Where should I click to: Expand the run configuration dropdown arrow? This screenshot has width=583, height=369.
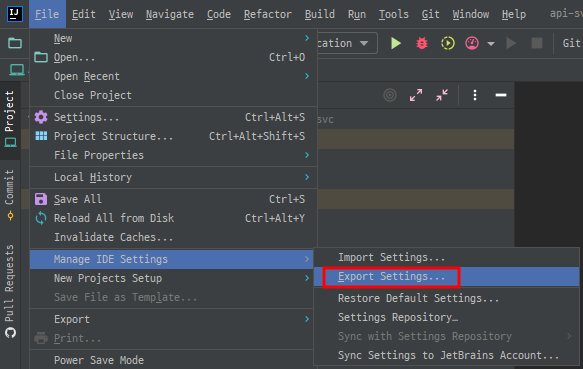coord(364,44)
